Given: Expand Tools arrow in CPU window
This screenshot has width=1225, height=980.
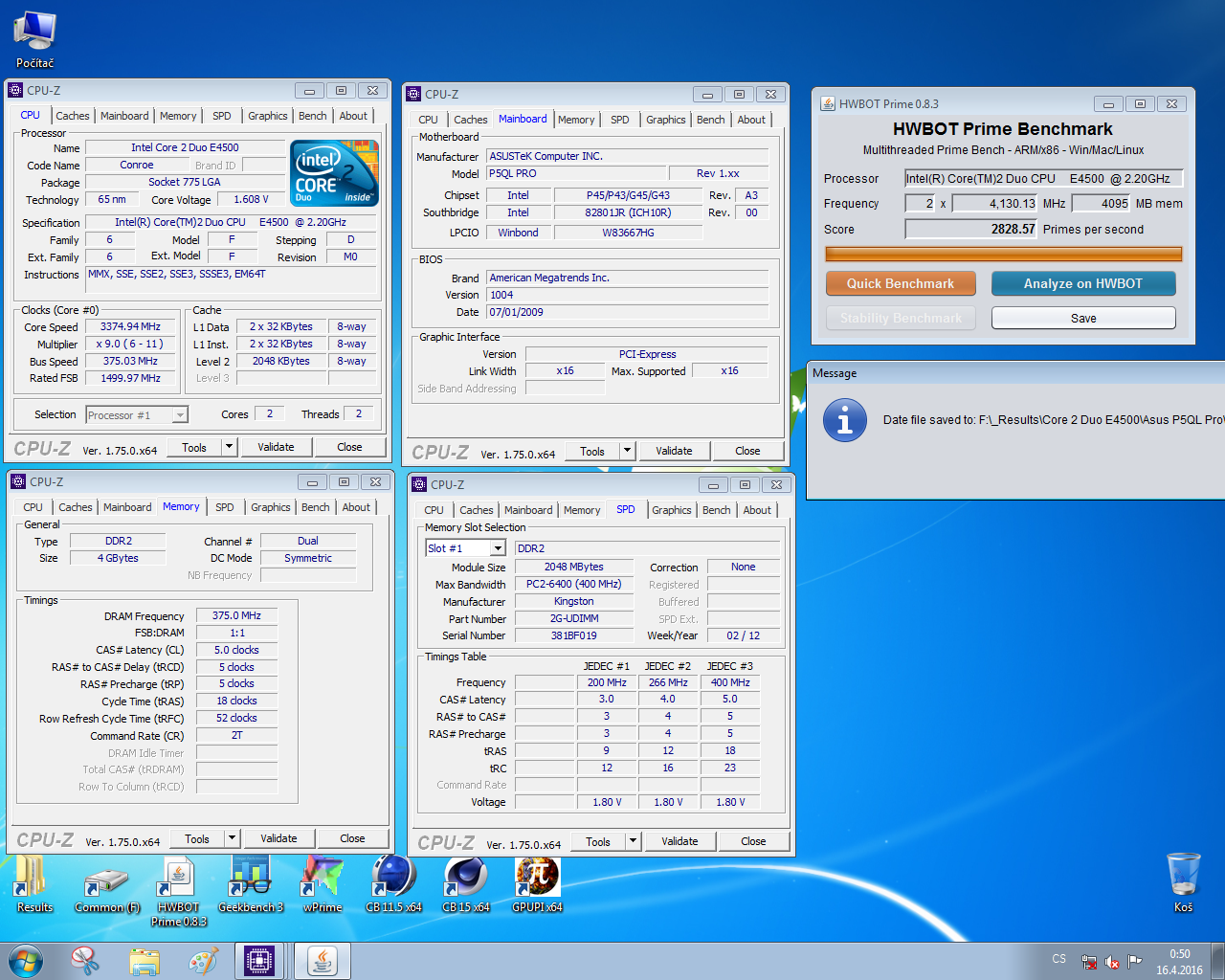Looking at the screenshot, I should (x=229, y=447).
